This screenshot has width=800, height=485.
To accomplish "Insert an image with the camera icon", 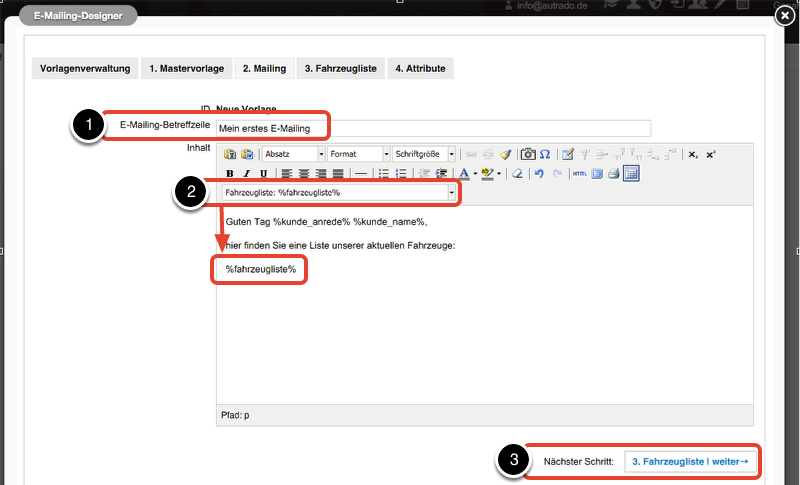I will click(x=528, y=154).
